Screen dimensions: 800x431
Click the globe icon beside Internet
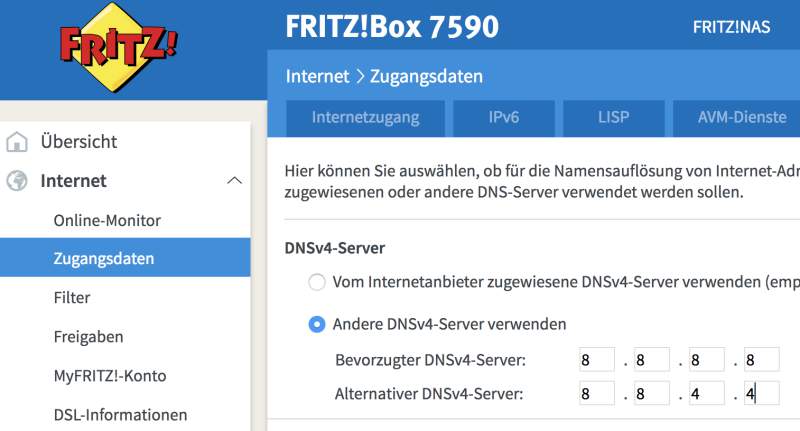(17, 181)
